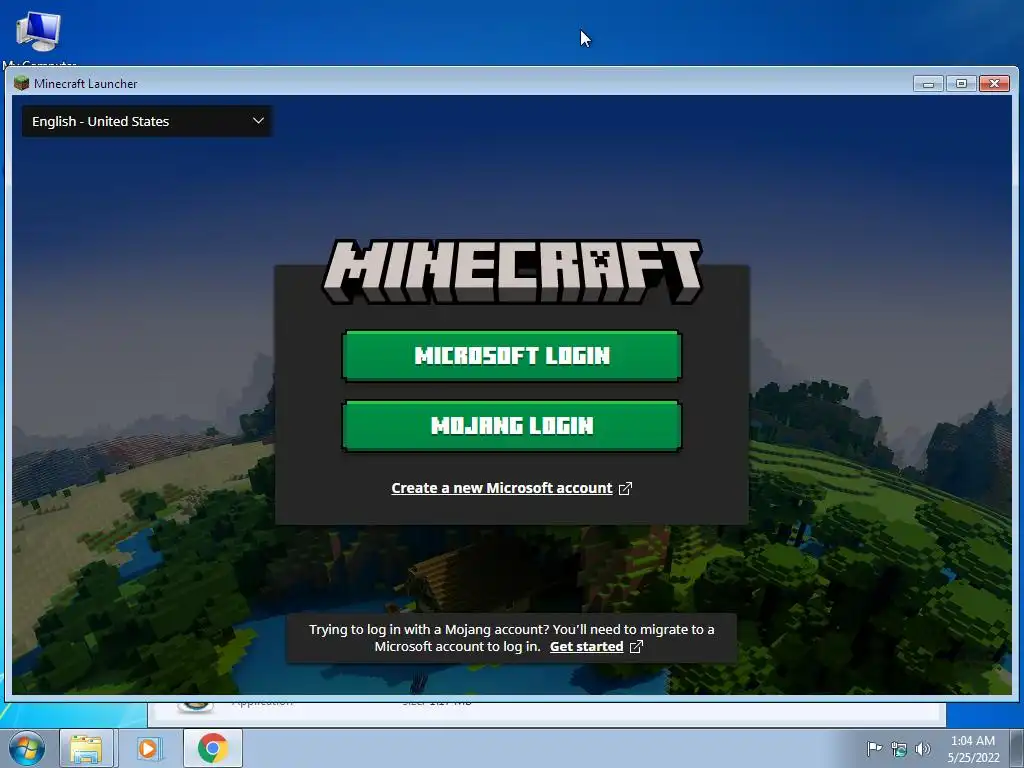Click the Show desktop strip on taskbar

coord(1017,748)
